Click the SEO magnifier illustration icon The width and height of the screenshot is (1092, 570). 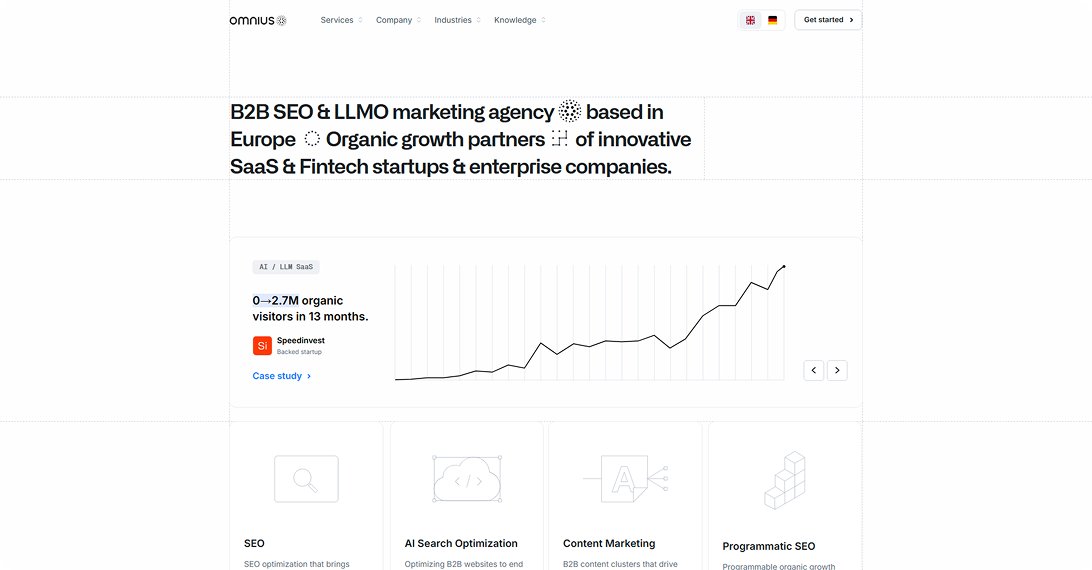tap(306, 479)
